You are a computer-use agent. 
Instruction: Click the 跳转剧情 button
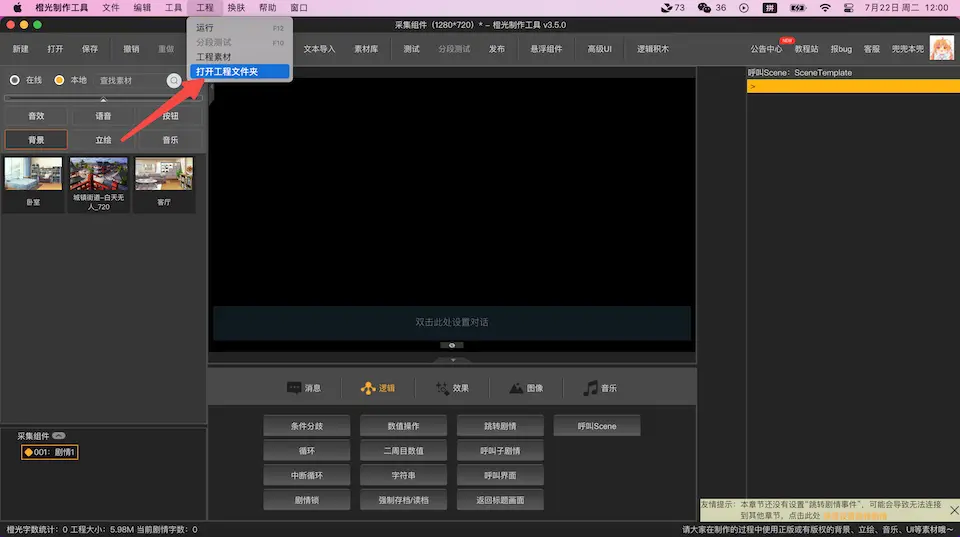point(500,426)
